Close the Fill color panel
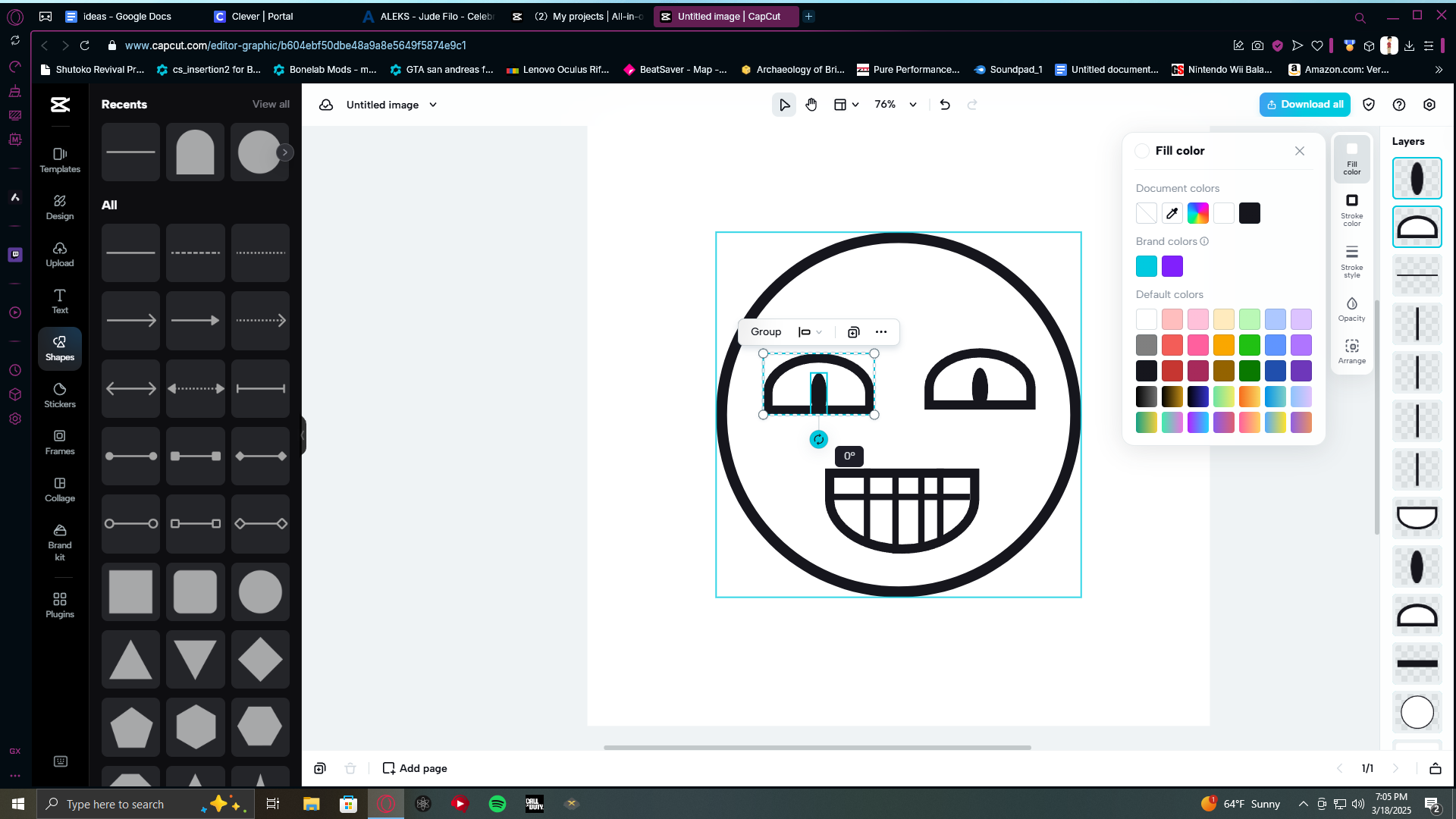 (x=1300, y=151)
